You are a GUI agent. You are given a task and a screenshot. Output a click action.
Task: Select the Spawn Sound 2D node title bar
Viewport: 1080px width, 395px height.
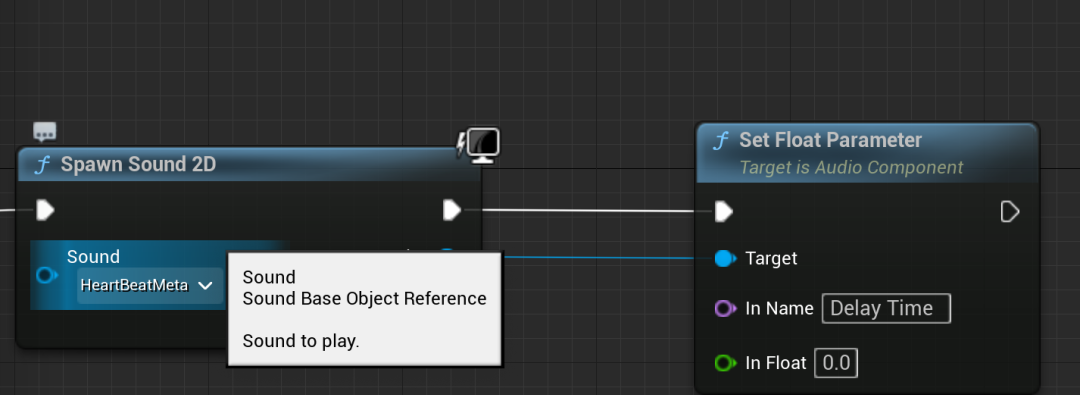248,165
